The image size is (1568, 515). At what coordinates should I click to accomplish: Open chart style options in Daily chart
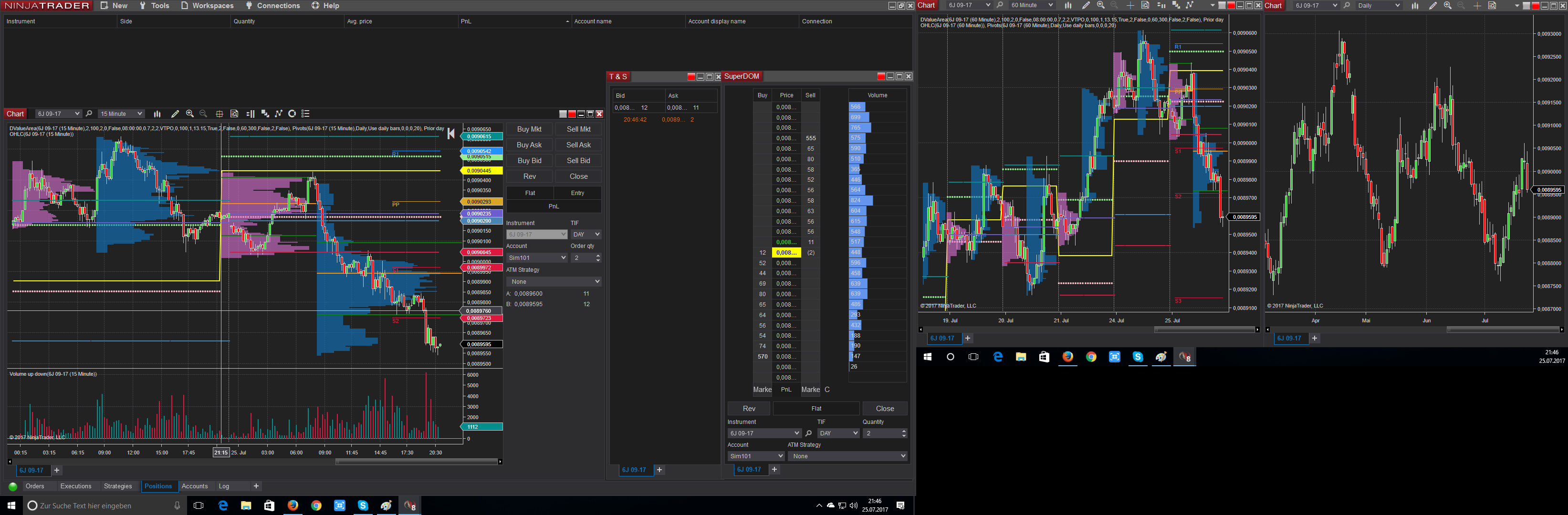coord(1415,5)
